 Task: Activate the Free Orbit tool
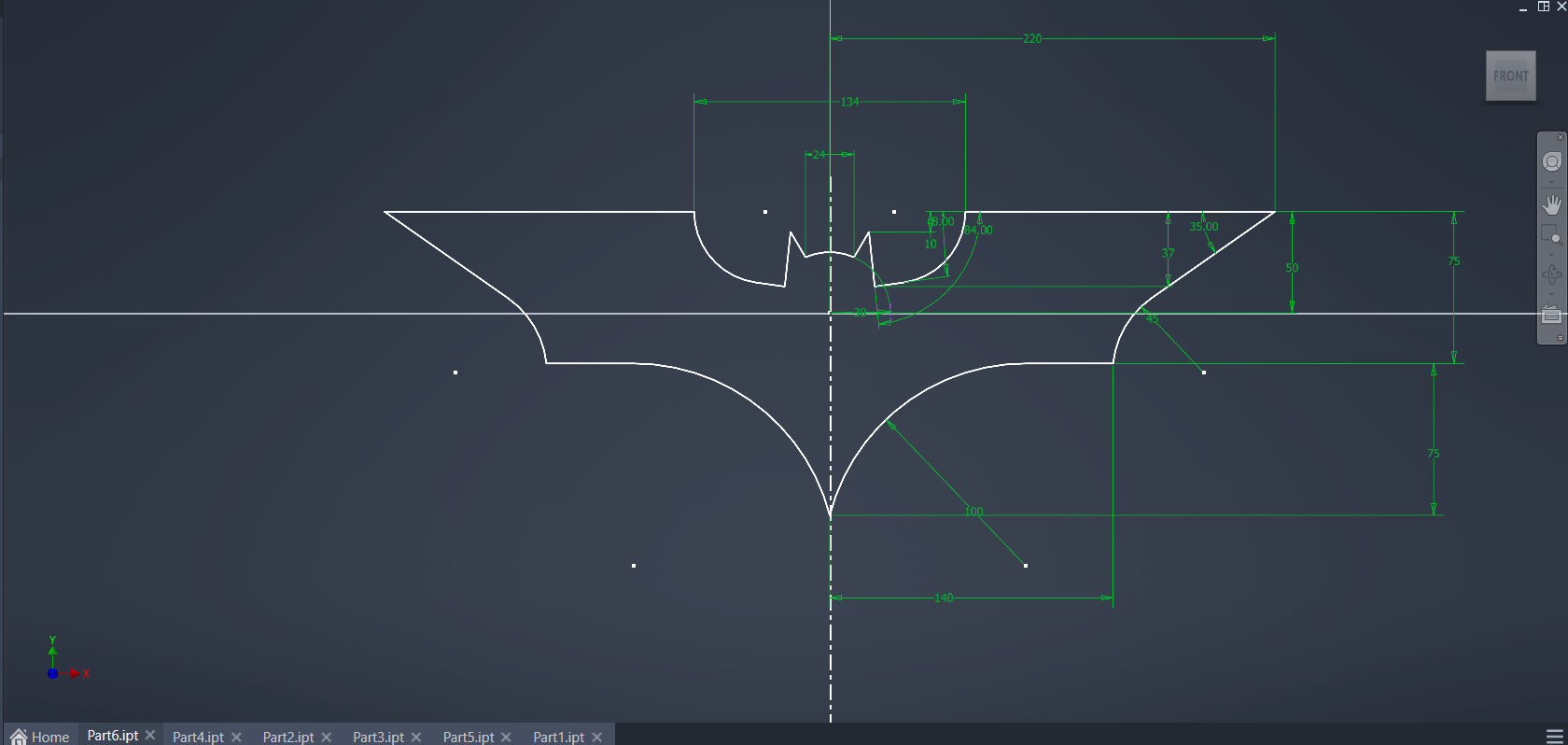coord(1551,274)
